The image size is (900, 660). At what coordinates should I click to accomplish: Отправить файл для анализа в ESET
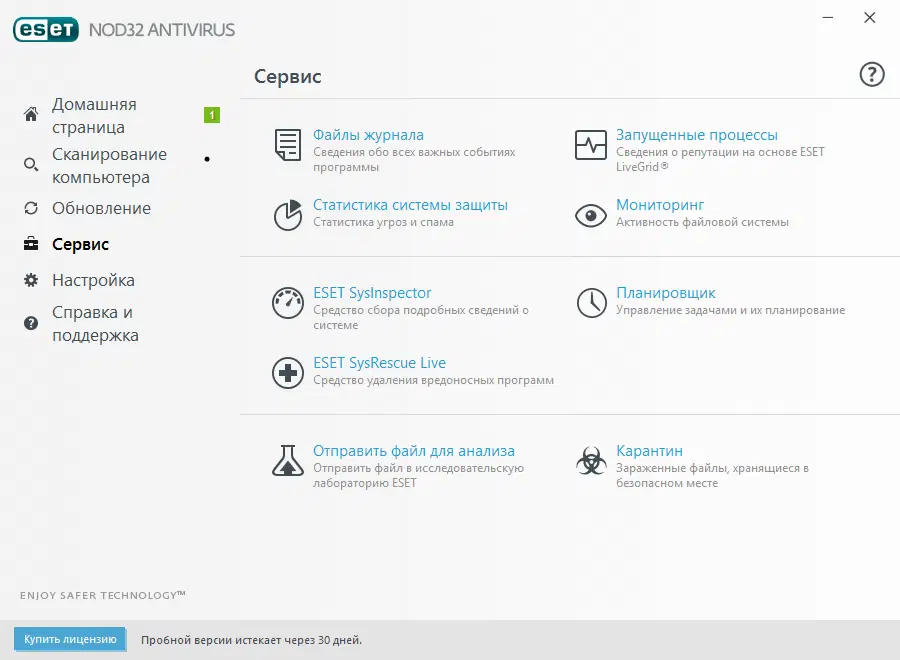414,450
